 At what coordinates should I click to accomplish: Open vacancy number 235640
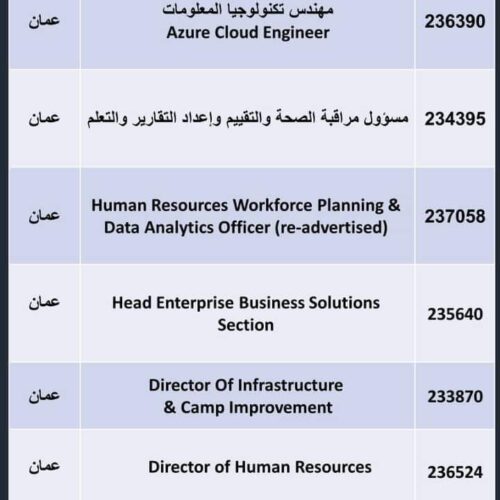click(455, 314)
